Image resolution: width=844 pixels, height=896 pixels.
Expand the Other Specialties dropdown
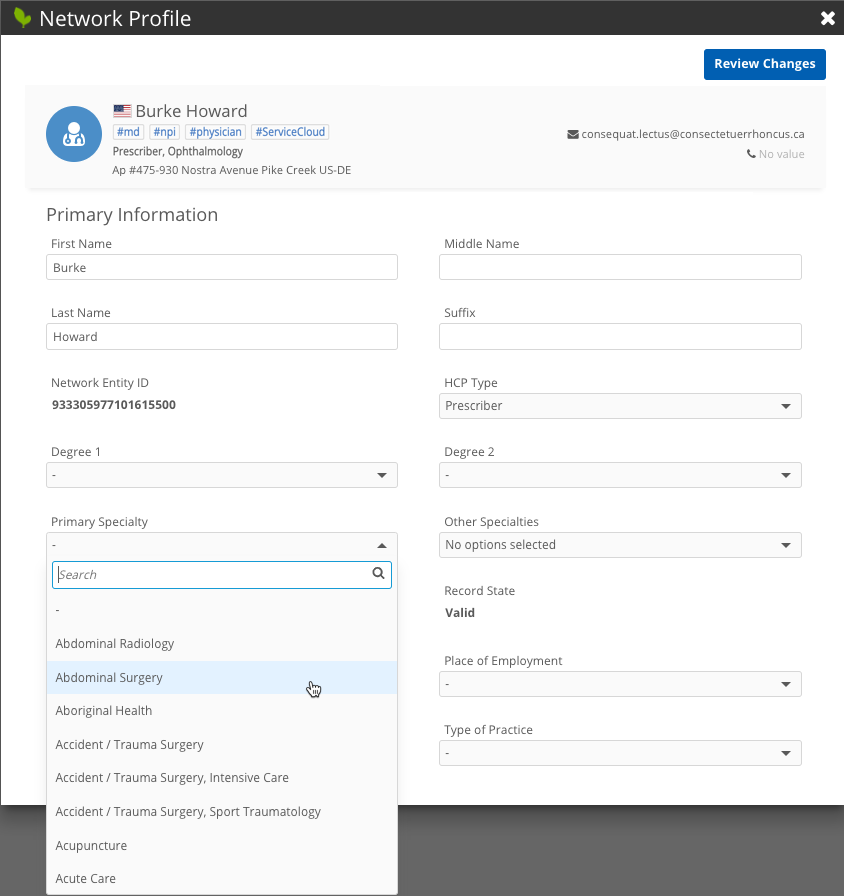(x=620, y=545)
